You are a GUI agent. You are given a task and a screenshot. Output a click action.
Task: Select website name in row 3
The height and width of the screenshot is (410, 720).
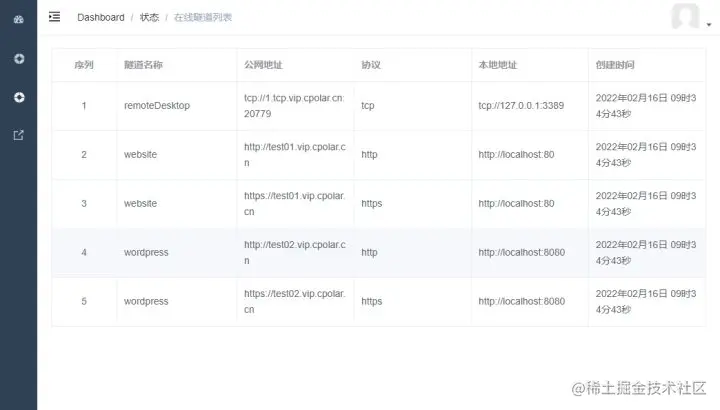(x=141, y=203)
